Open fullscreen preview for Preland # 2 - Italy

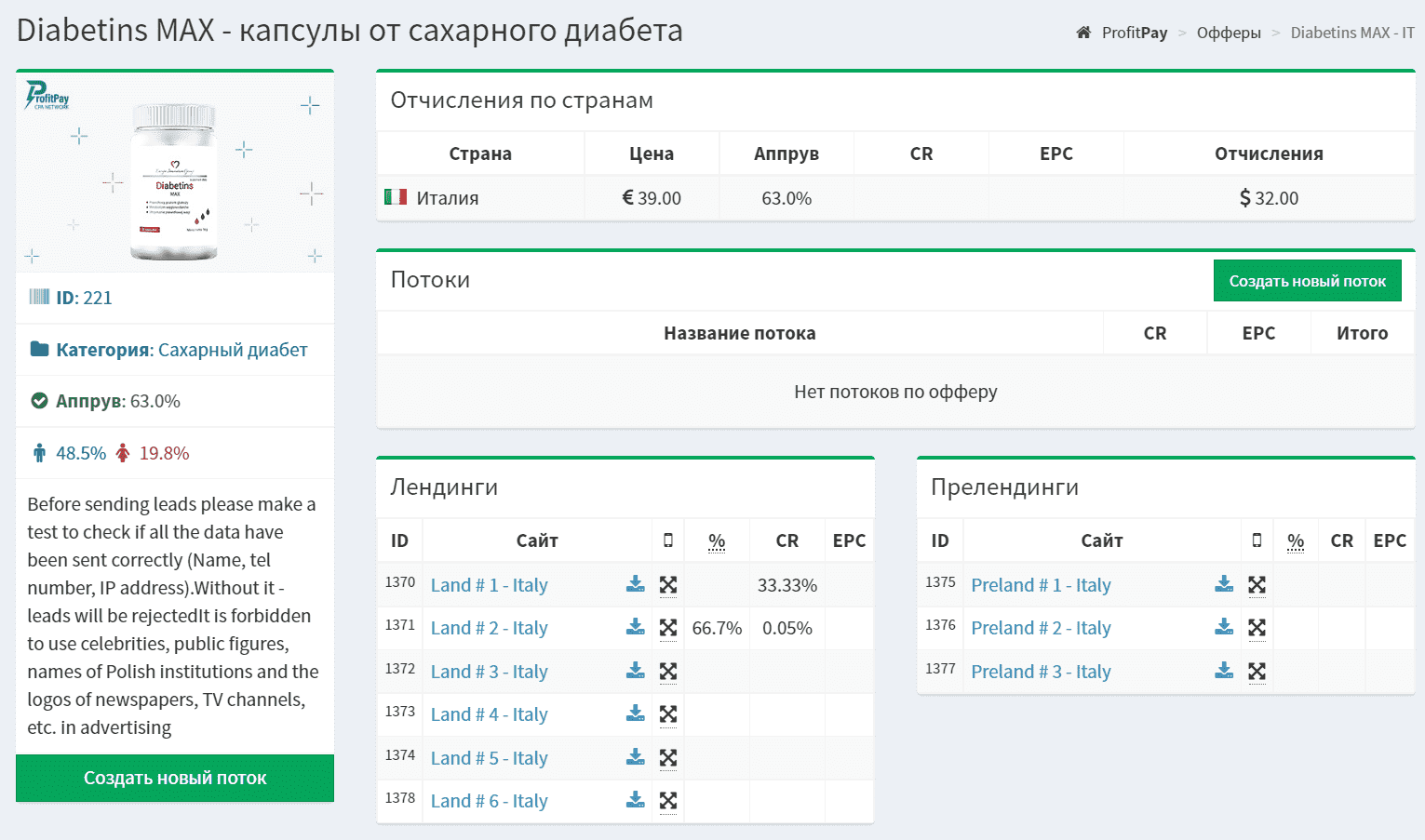coord(1257,628)
